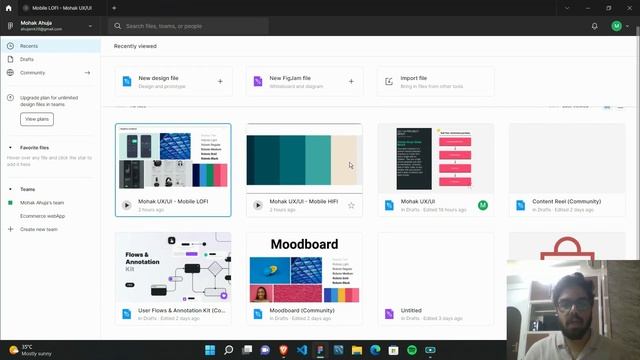Click the Untitled file's purple FigJam icon

[x=389, y=314]
